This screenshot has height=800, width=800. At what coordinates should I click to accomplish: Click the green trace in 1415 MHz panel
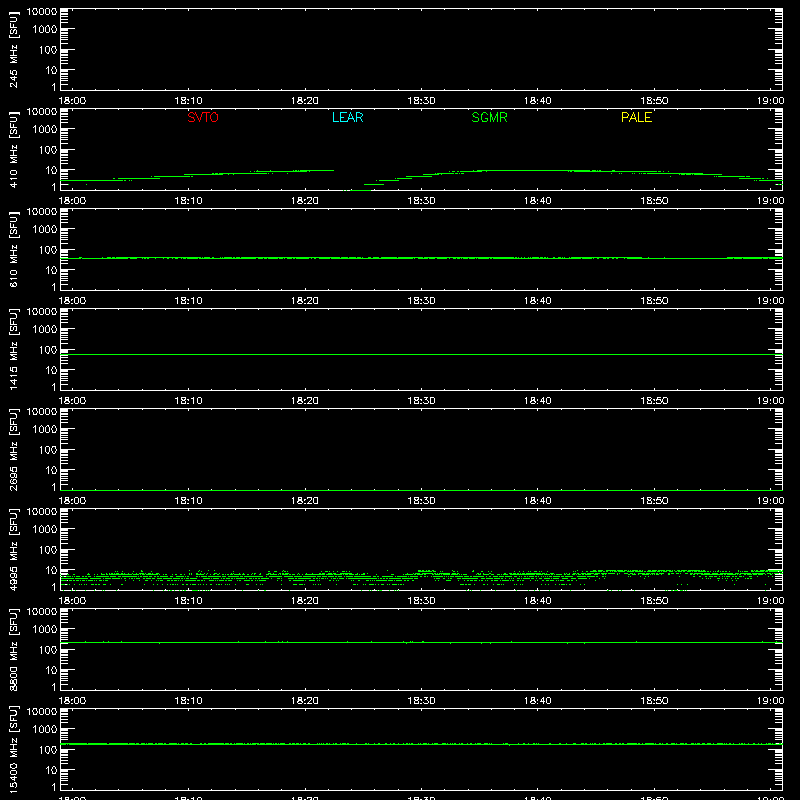point(421,354)
